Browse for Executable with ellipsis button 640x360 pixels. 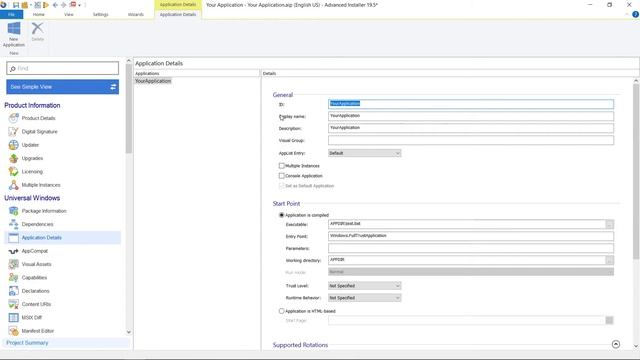609,224
